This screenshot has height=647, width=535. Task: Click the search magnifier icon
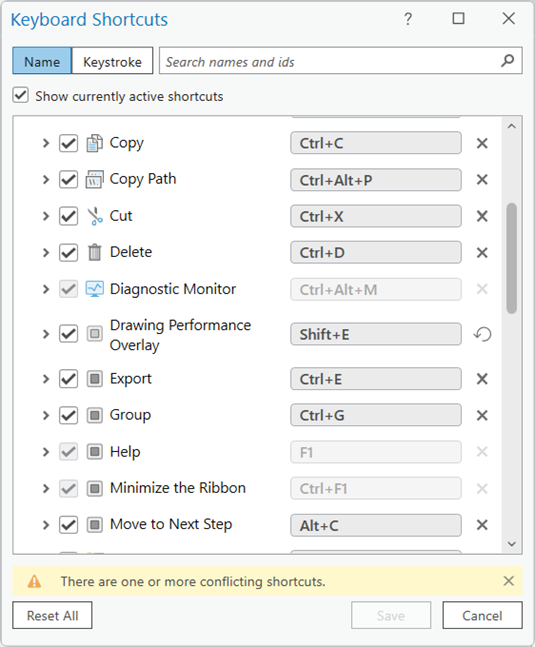[508, 61]
